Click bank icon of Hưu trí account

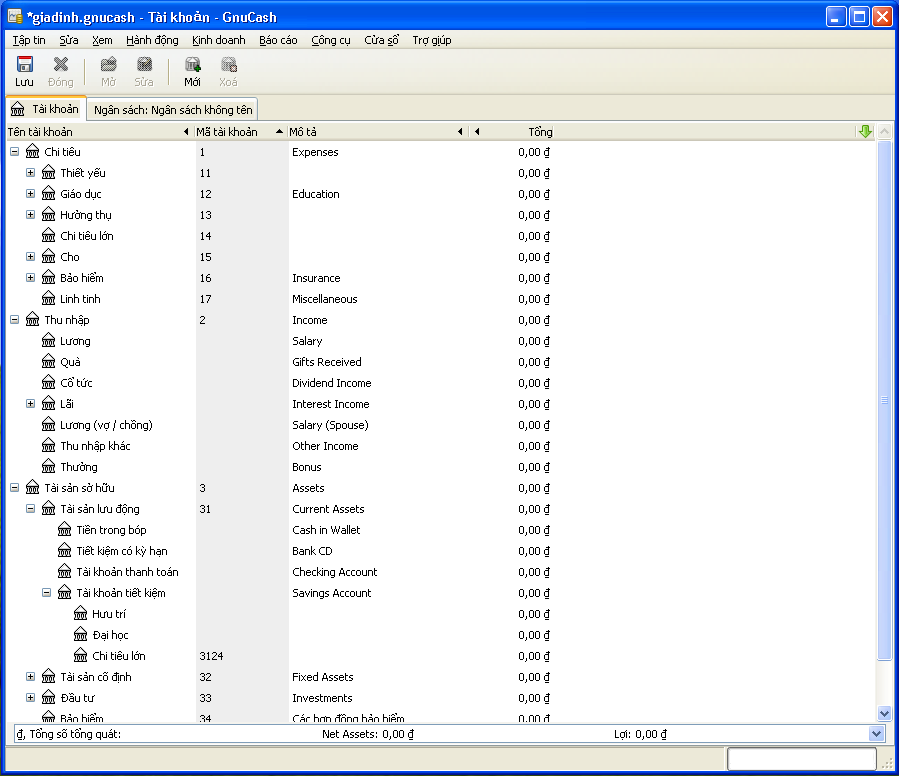(81, 614)
